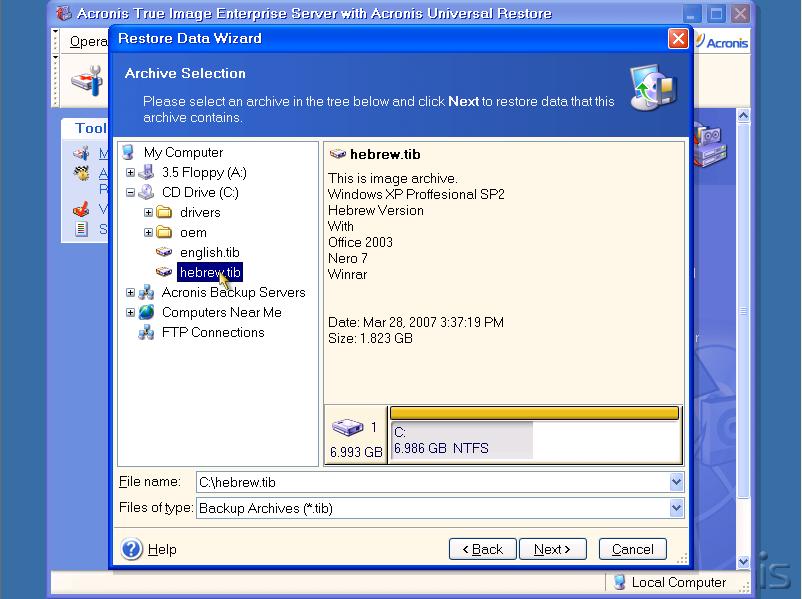
Task: Expand the drivers folder
Action: tap(148, 212)
